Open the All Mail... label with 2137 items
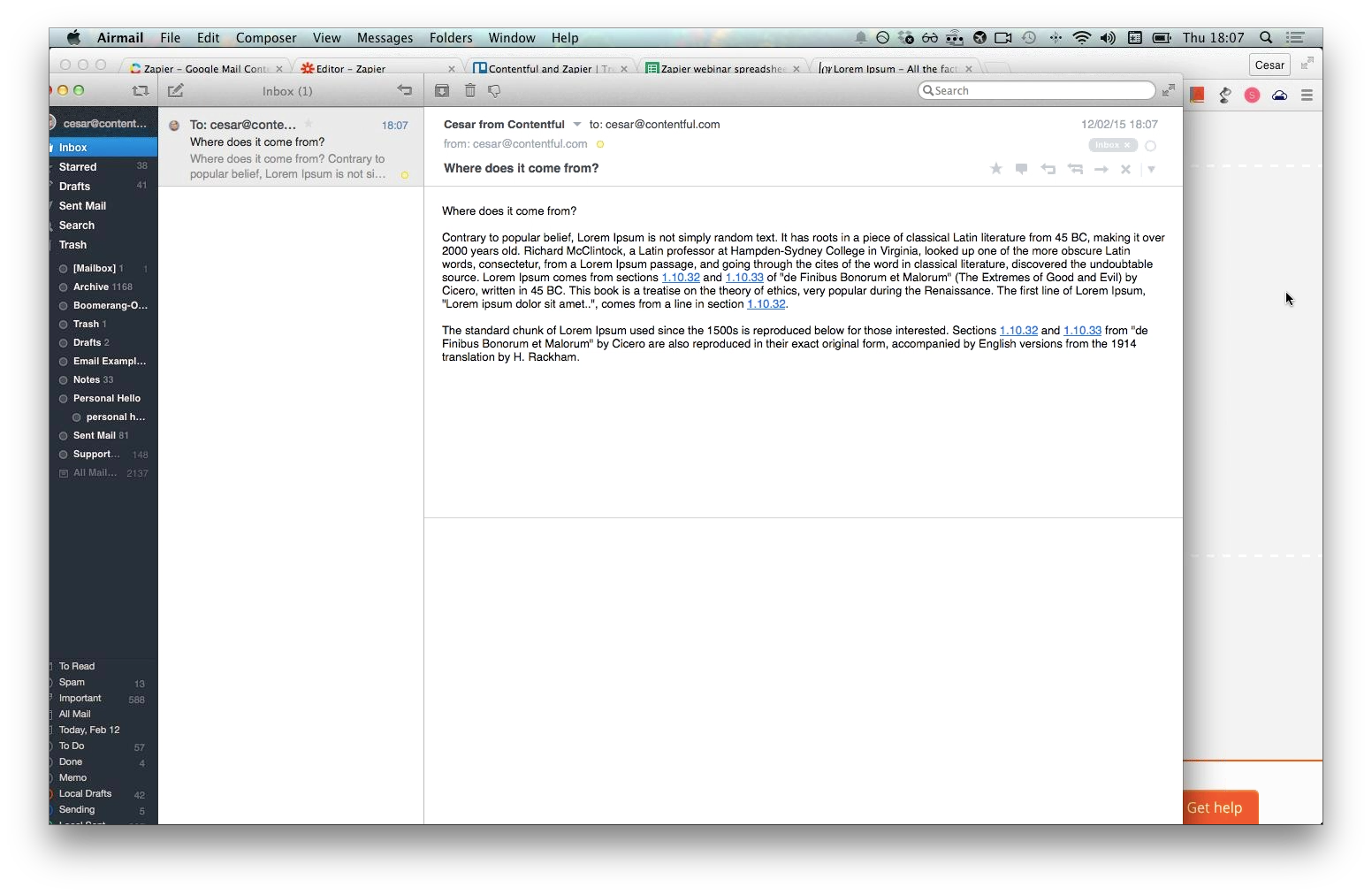 point(103,472)
